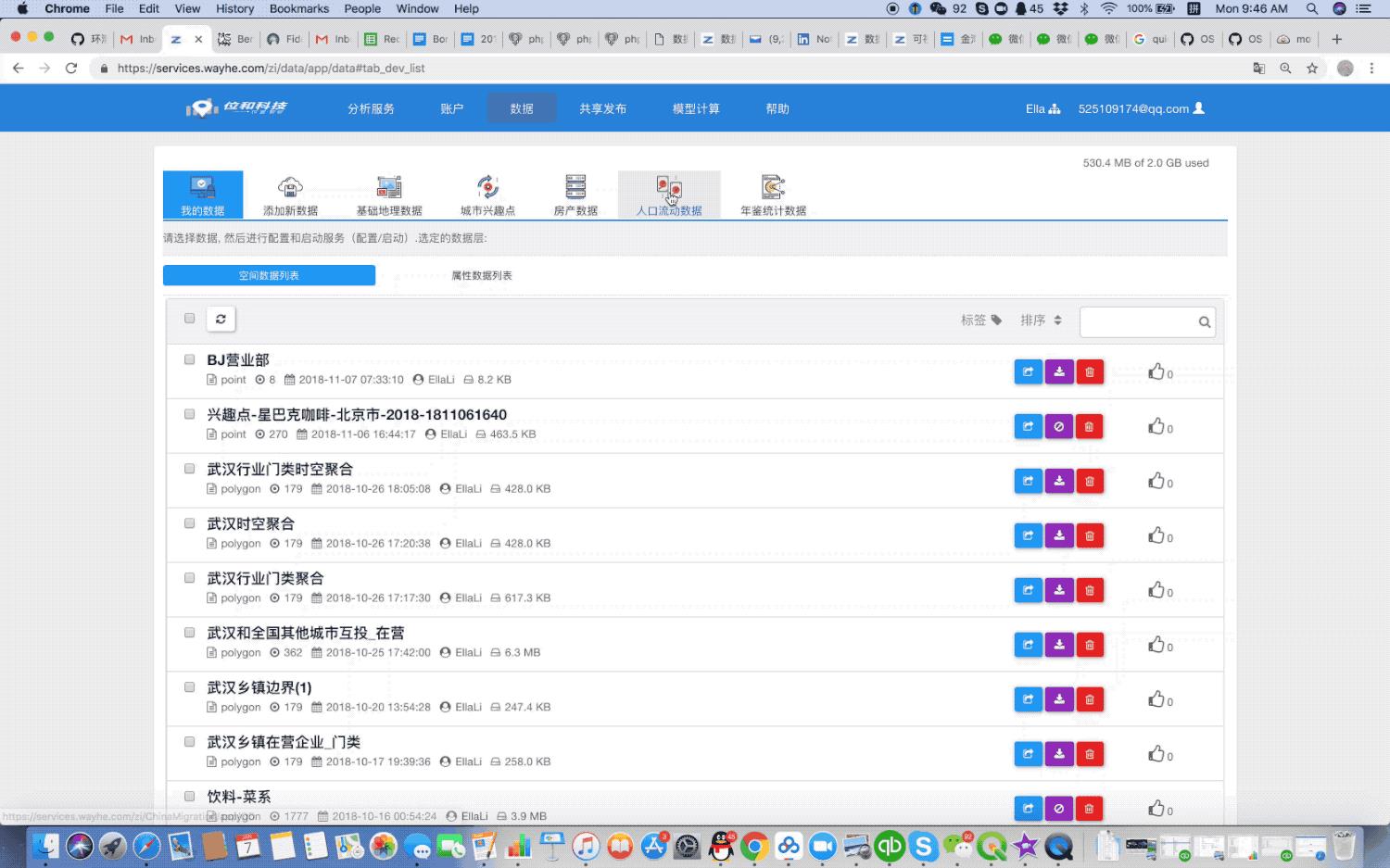This screenshot has height=868, width=1390.
Task: Bookmark this page with star icon
Action: pos(1312,68)
